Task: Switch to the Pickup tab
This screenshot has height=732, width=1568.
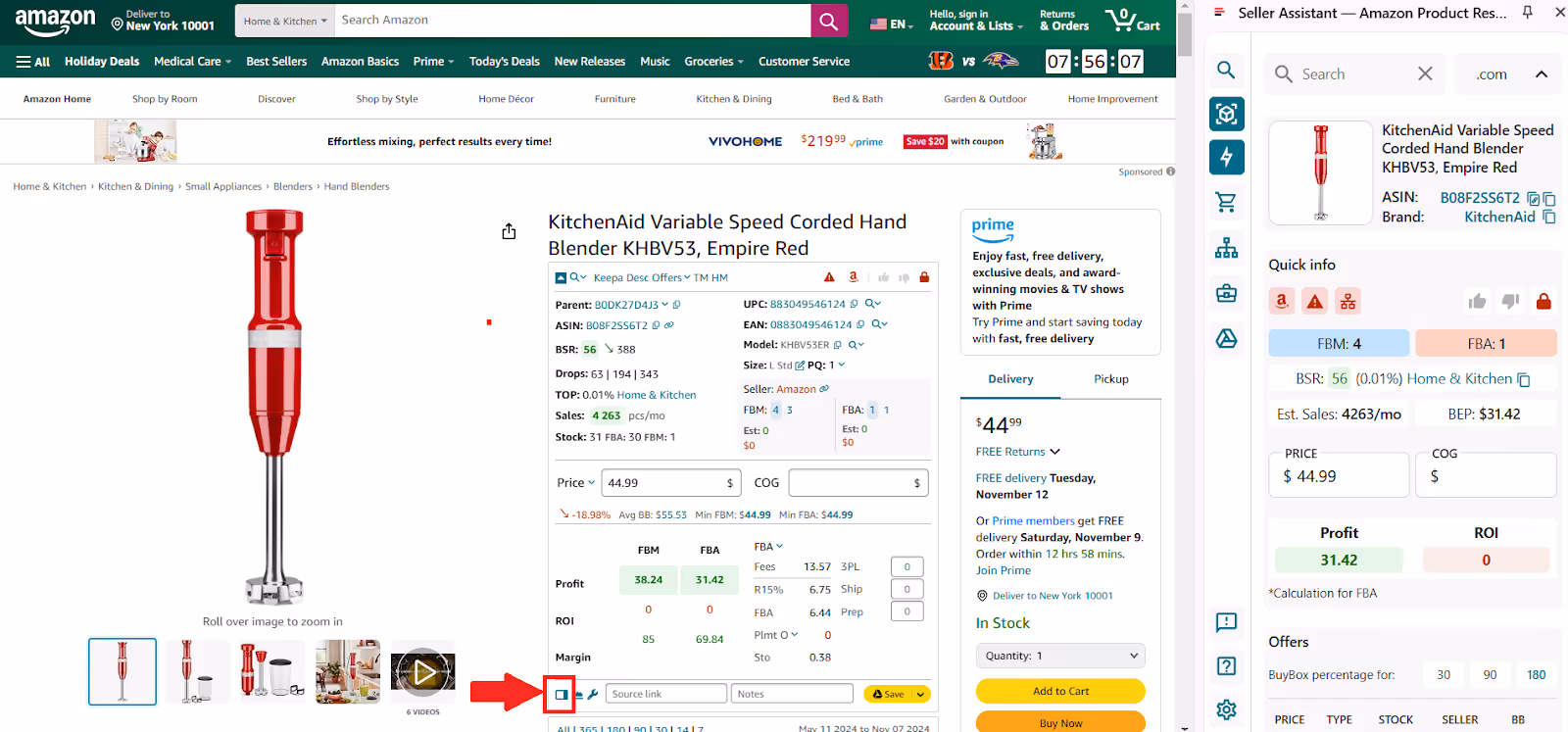Action: point(1110,379)
